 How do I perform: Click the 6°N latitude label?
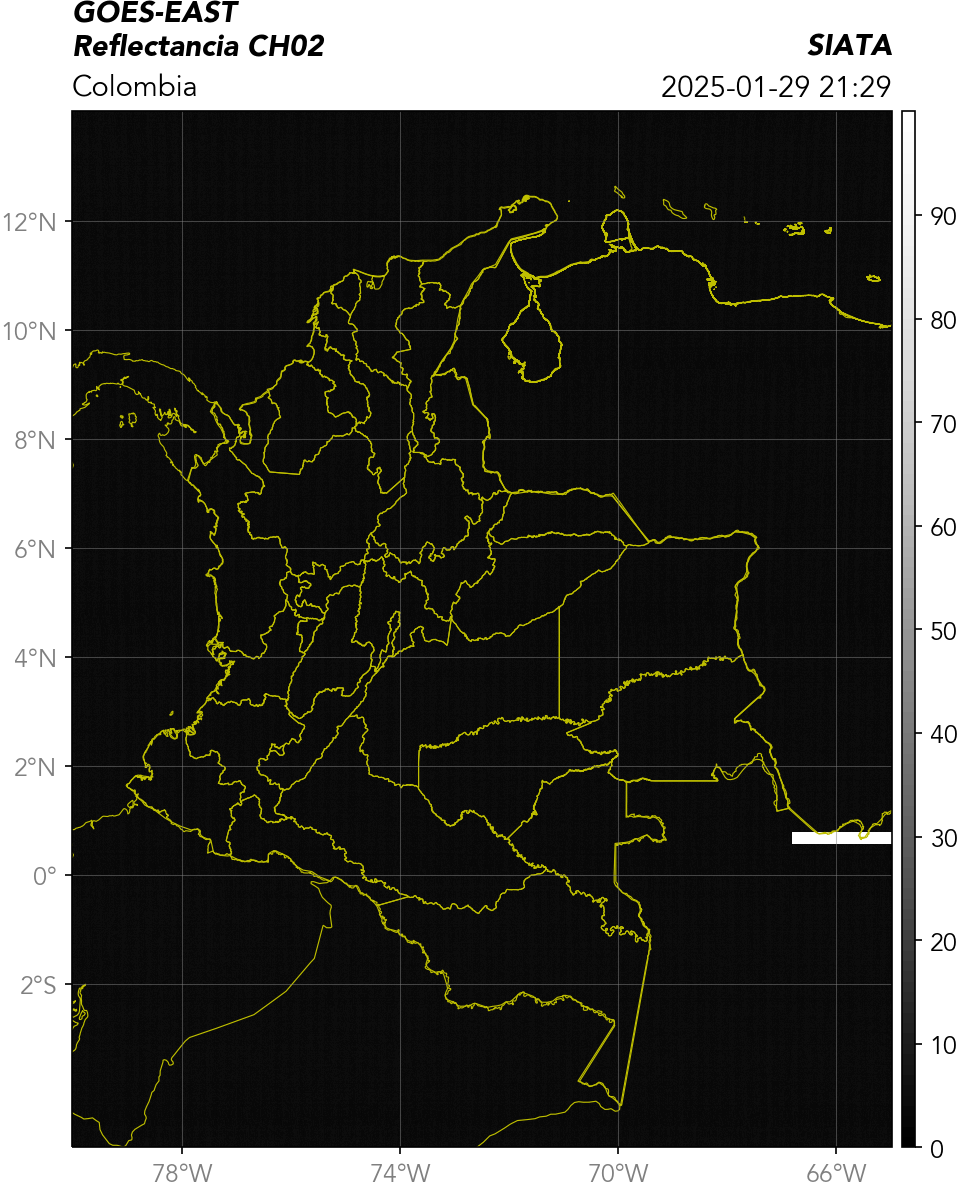(35, 549)
